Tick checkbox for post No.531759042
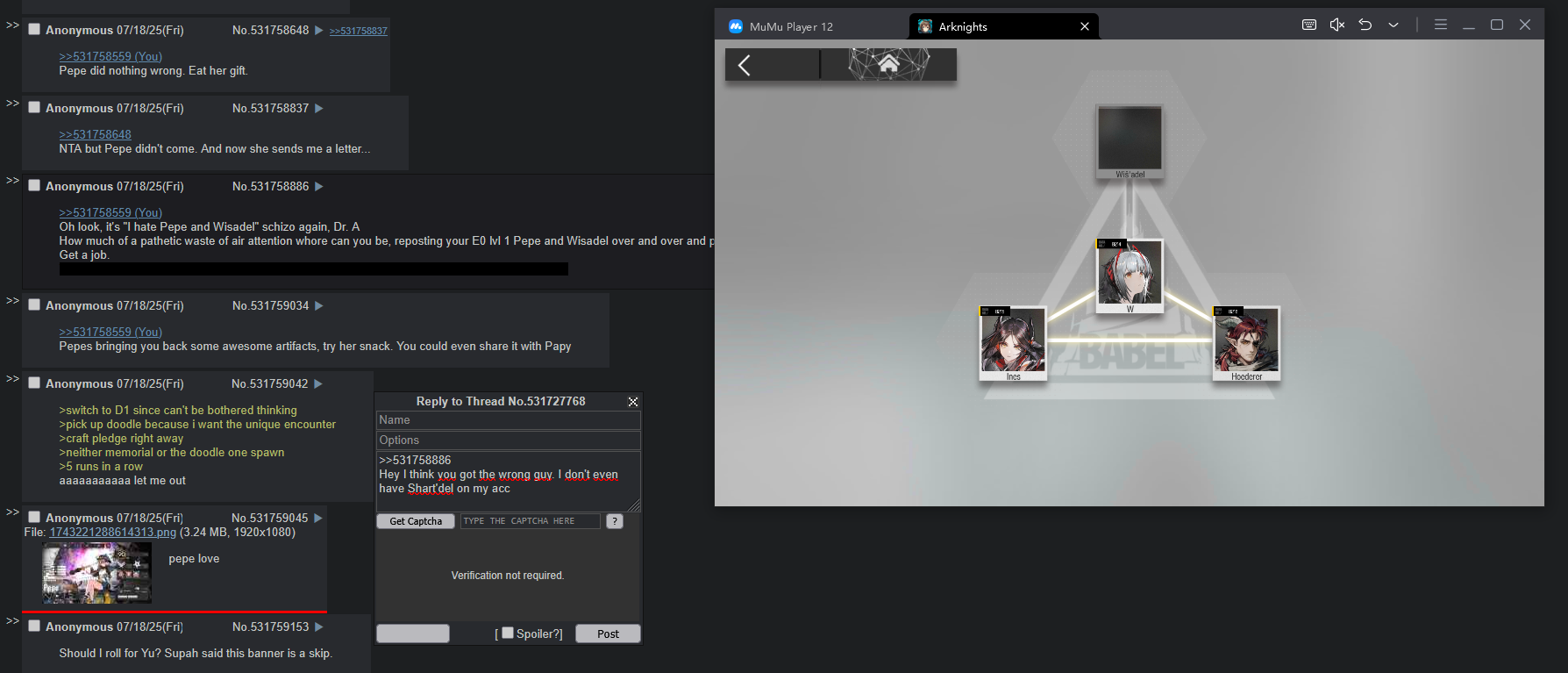This screenshot has width=1568, height=673. [34, 383]
